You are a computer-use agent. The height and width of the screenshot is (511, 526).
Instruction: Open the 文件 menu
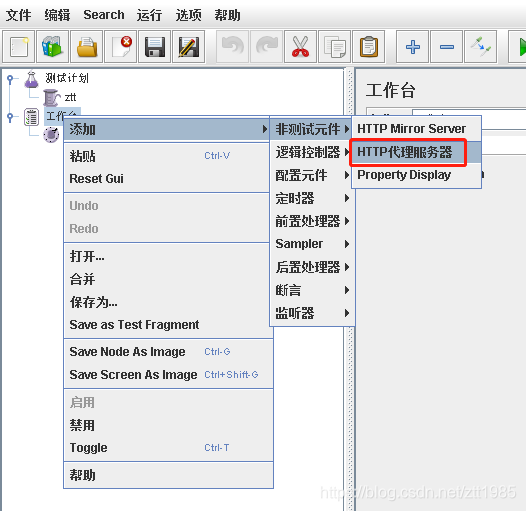tap(18, 15)
